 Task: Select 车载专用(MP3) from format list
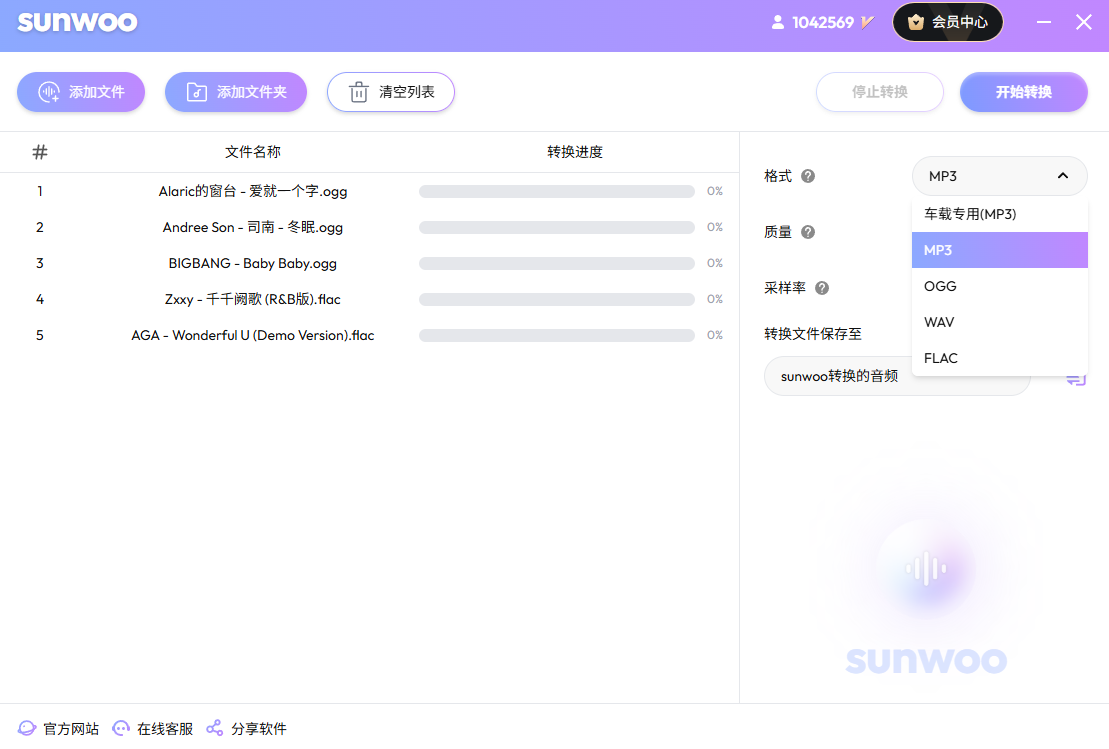(999, 214)
